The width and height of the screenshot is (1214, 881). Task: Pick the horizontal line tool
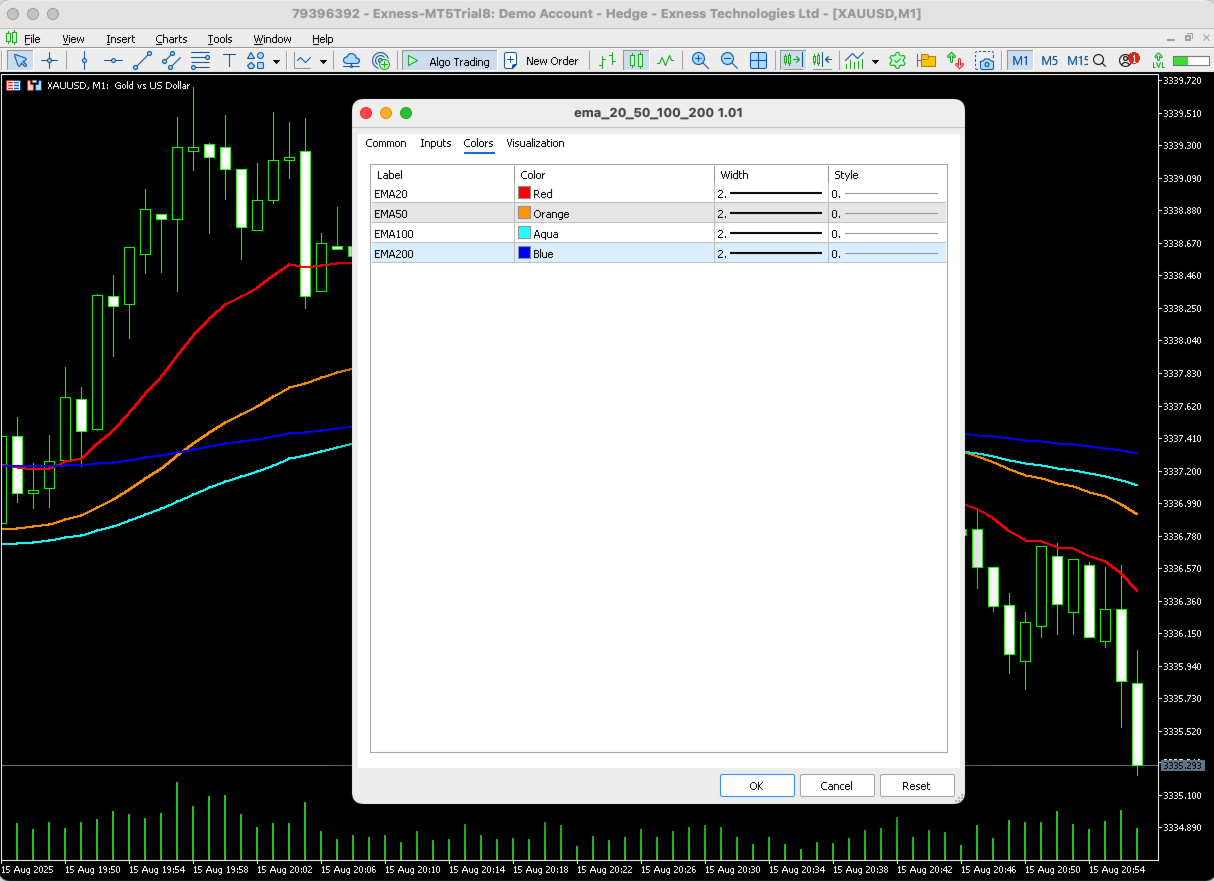click(113, 61)
